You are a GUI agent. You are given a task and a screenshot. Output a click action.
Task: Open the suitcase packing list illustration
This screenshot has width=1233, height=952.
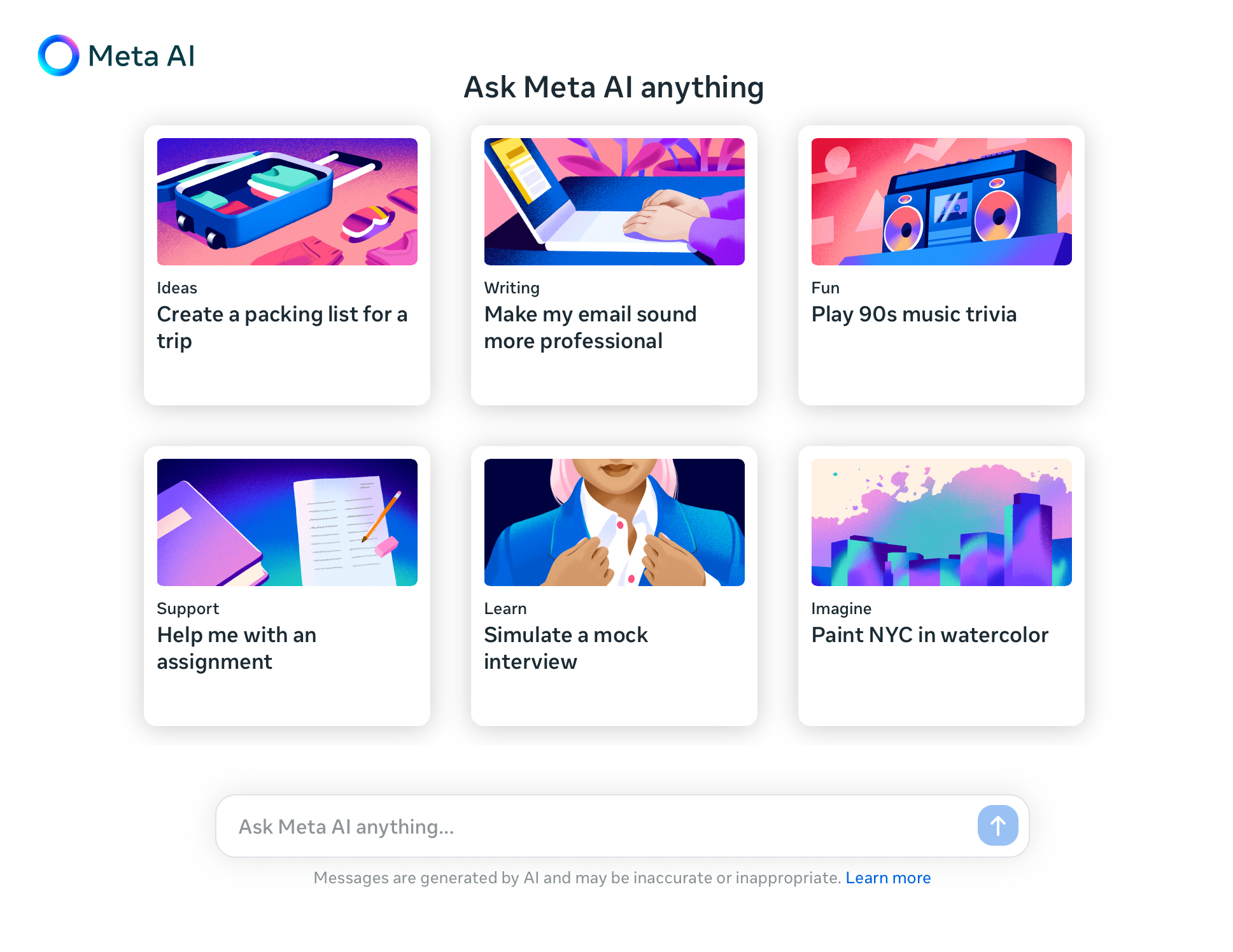click(x=287, y=202)
